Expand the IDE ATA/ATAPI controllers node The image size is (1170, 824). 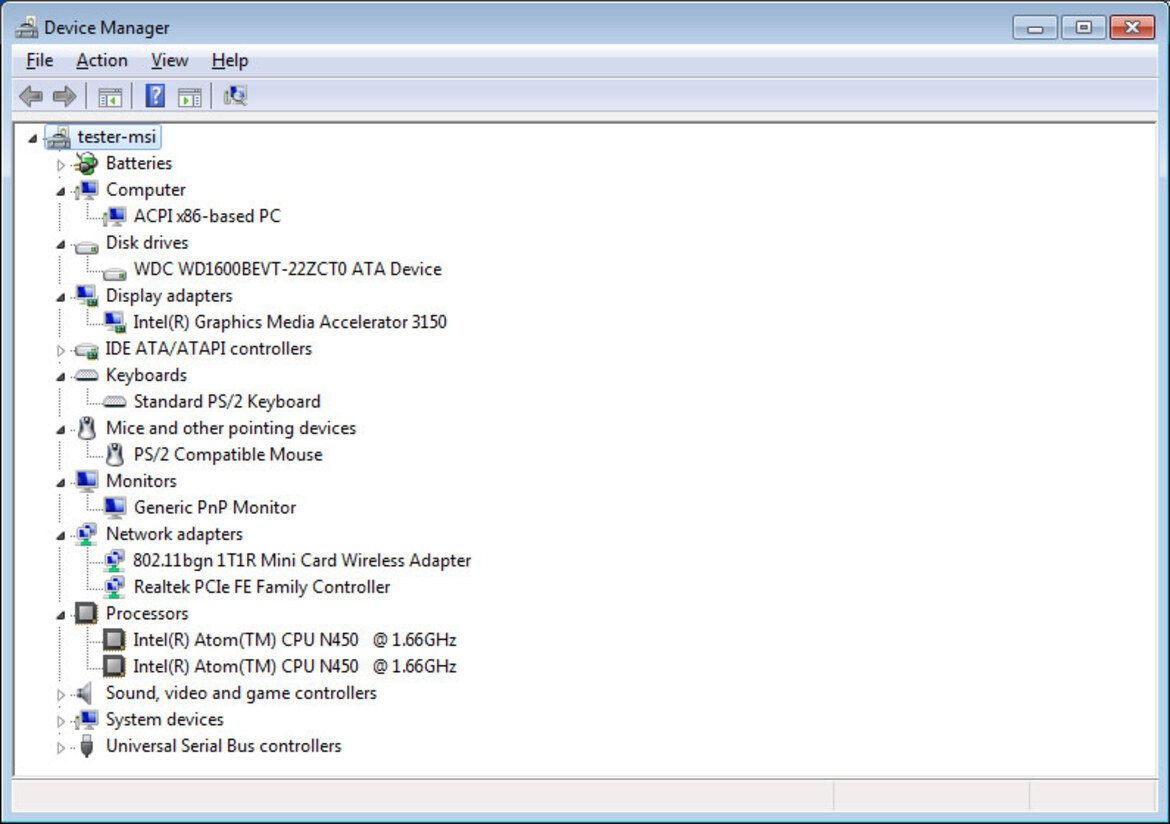click(x=61, y=350)
